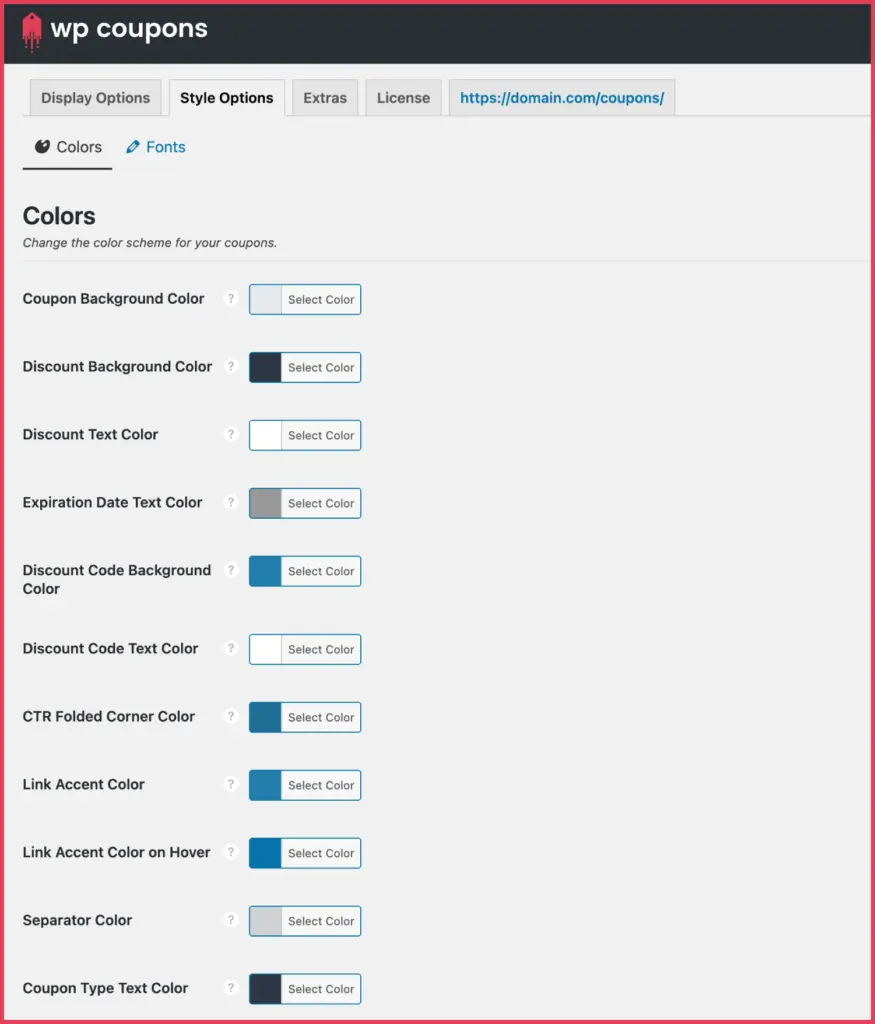Open the Extras tab

pos(324,97)
